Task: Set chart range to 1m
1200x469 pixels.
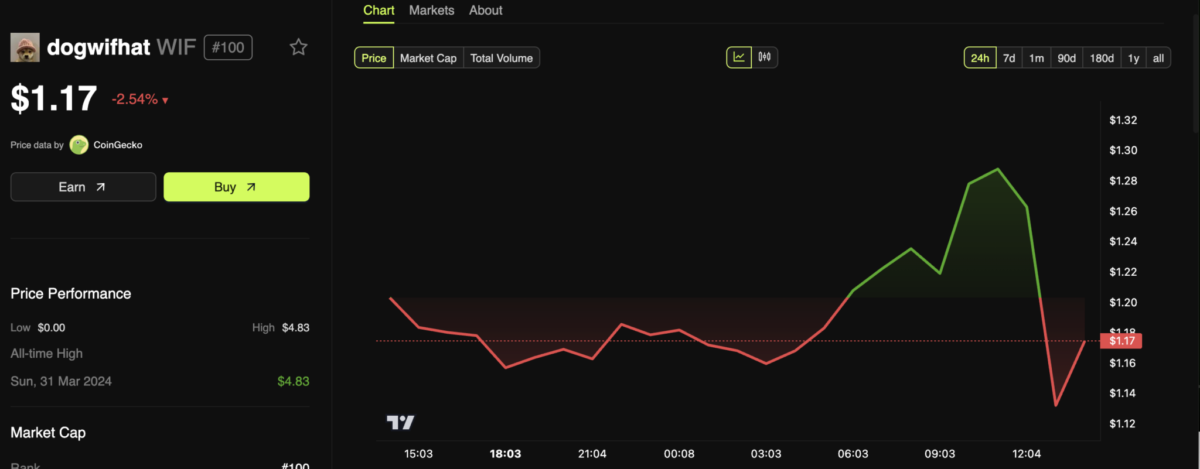Action: tap(1037, 58)
